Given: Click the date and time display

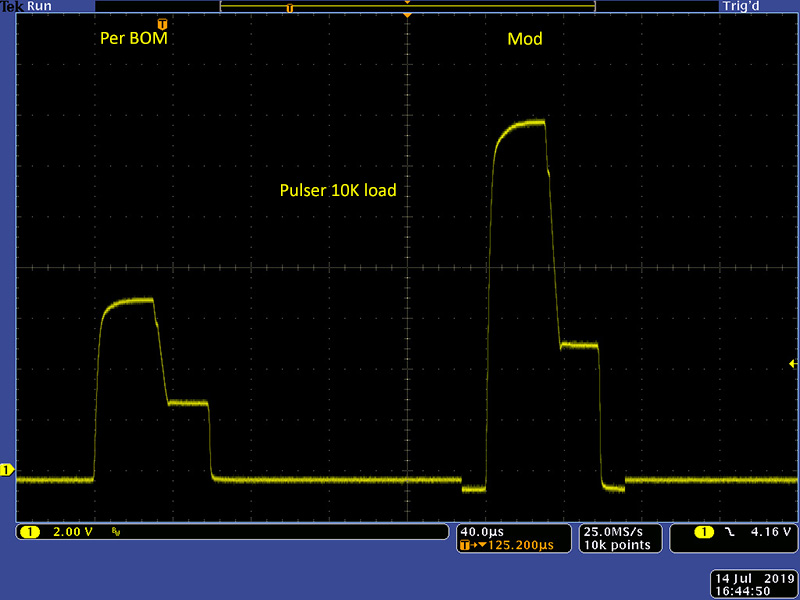Looking at the screenshot, I should click(x=750, y=584).
